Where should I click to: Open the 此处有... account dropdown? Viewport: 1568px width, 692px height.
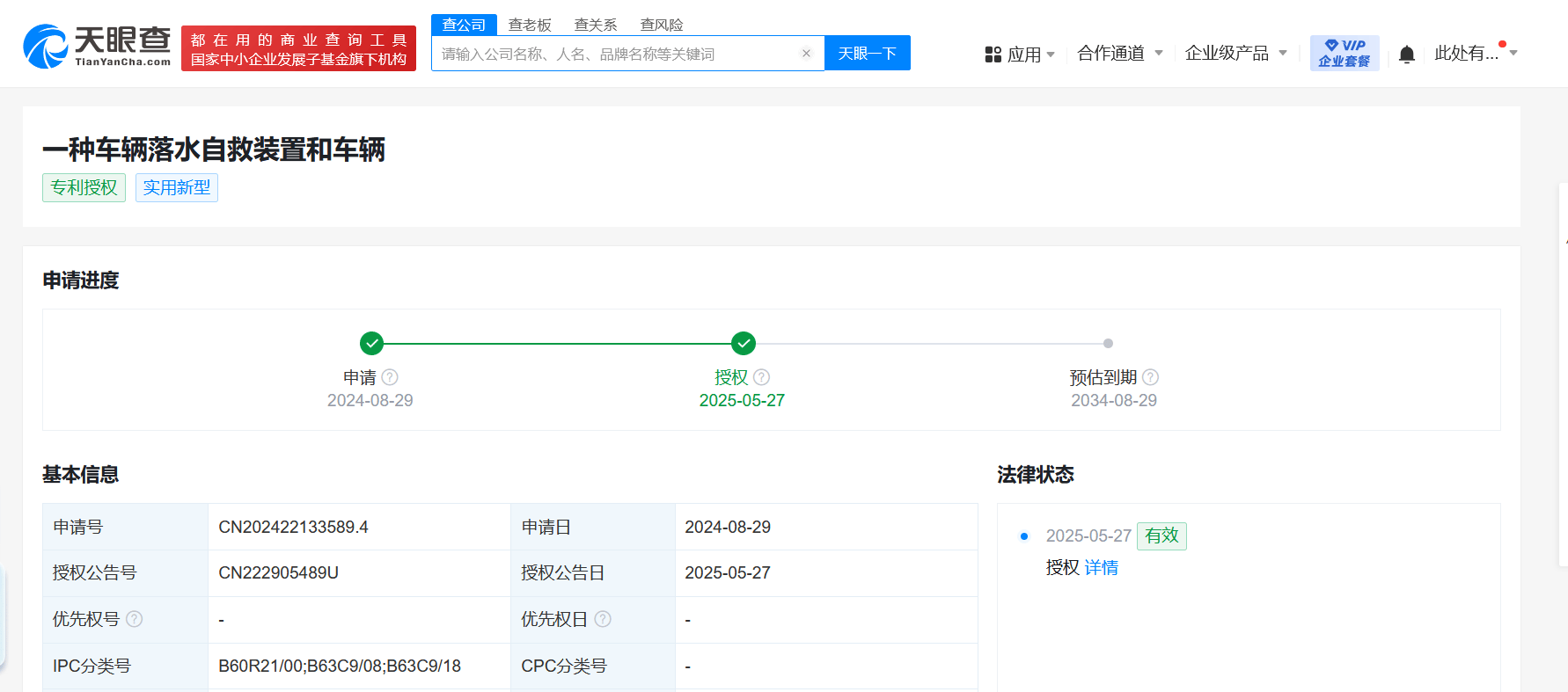click(1476, 54)
